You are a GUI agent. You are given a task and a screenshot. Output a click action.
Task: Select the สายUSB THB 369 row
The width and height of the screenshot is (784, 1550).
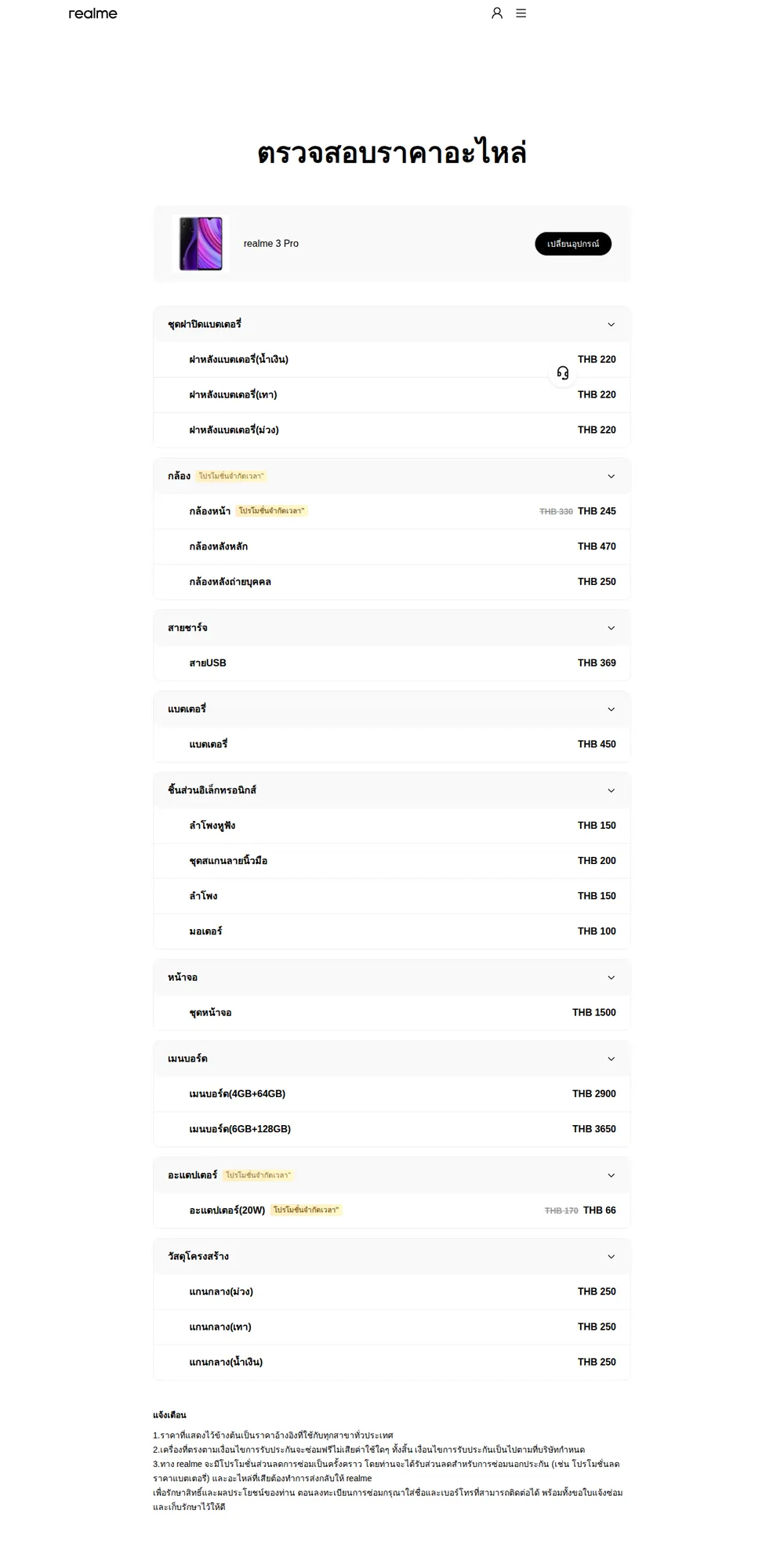[392, 663]
